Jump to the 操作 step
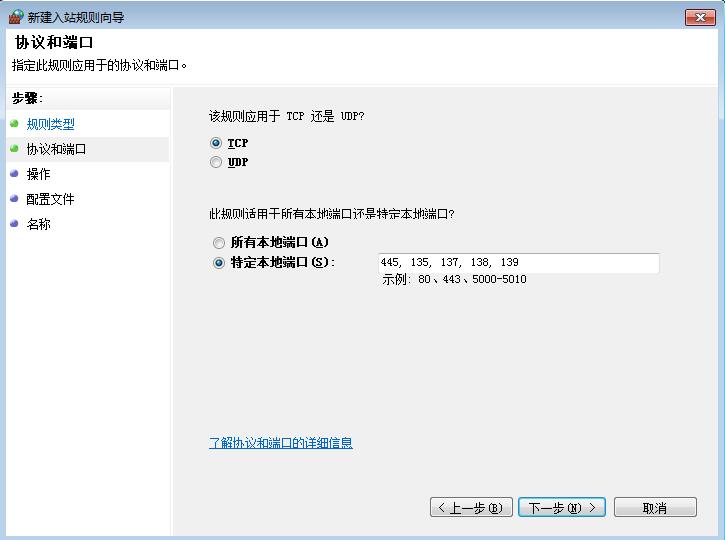 [x=38, y=174]
